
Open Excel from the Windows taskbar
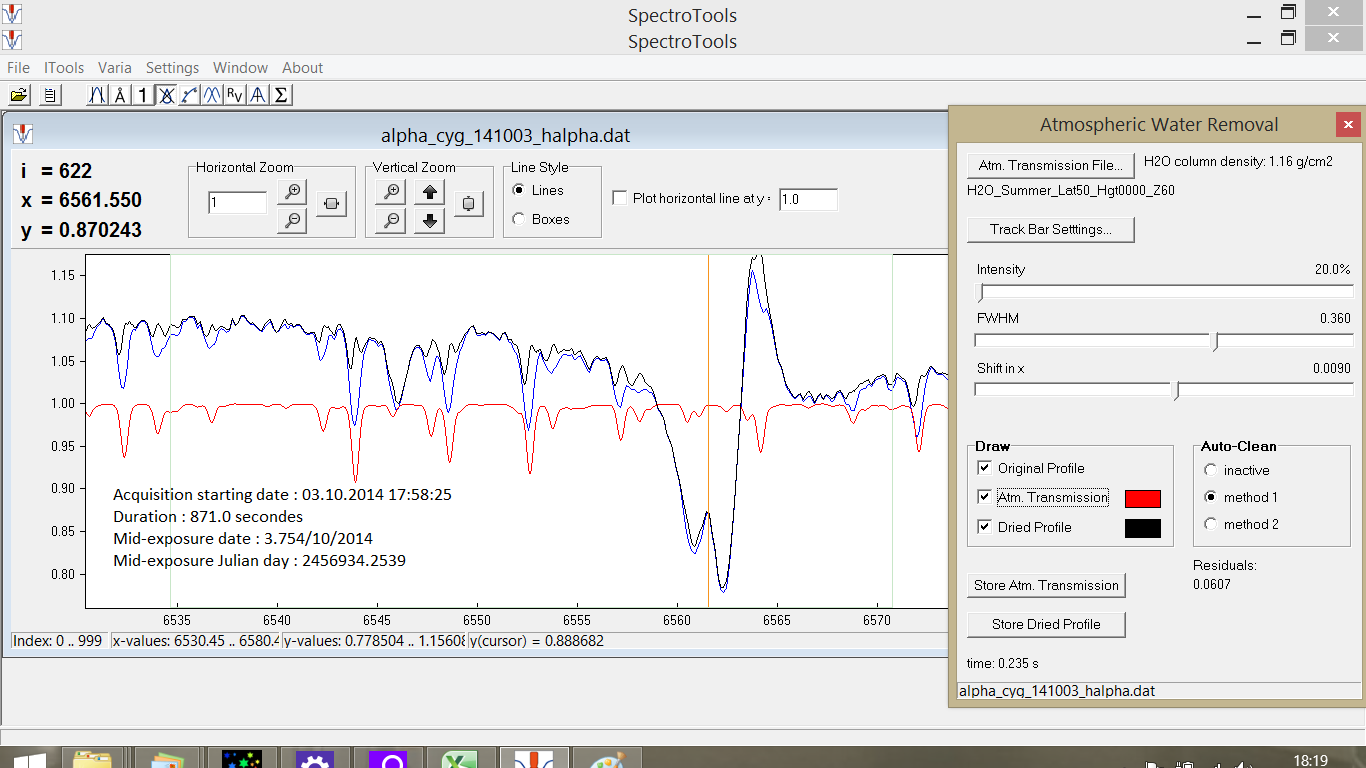point(460,759)
